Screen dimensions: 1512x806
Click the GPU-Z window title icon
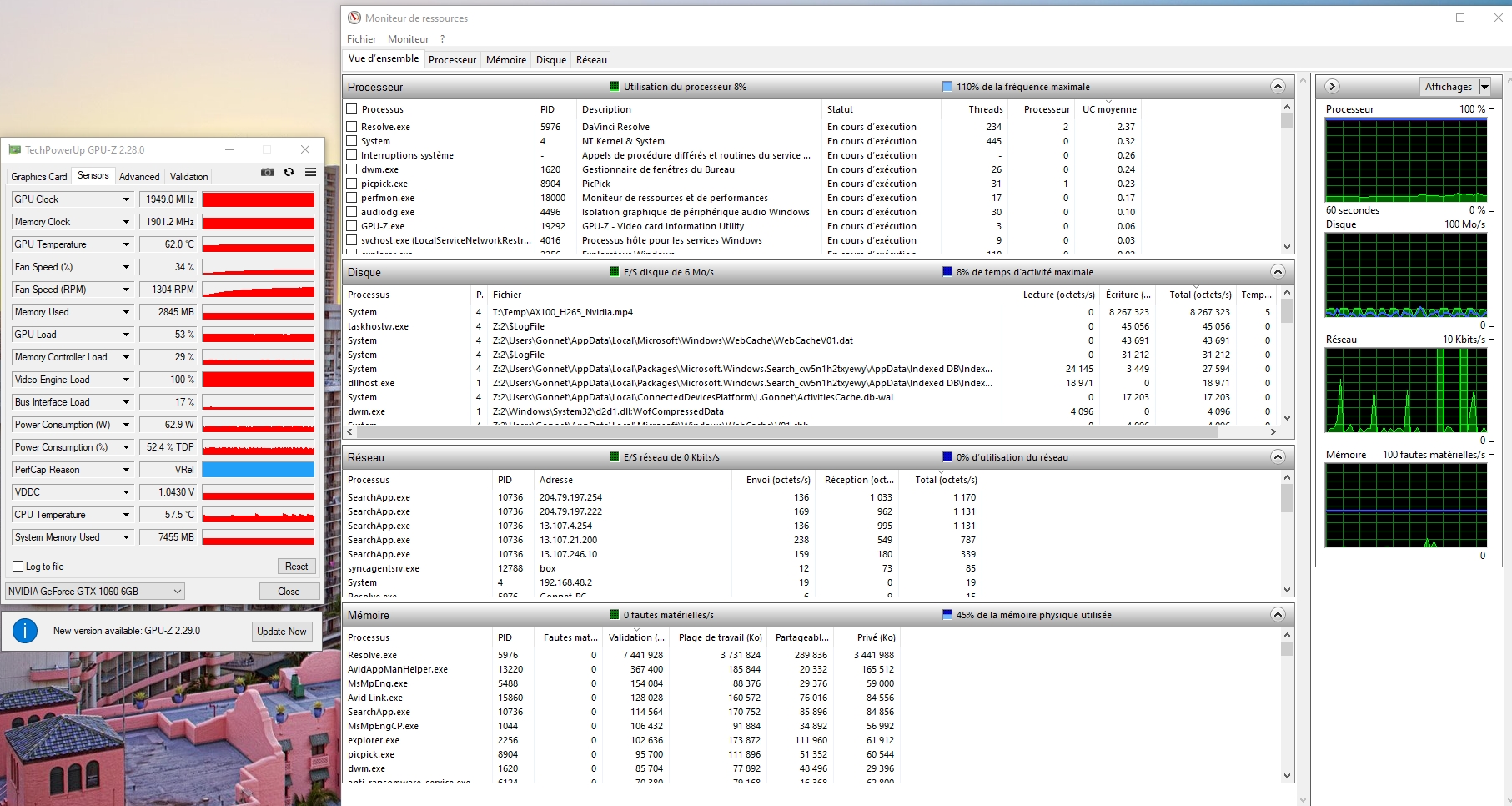click(14, 150)
